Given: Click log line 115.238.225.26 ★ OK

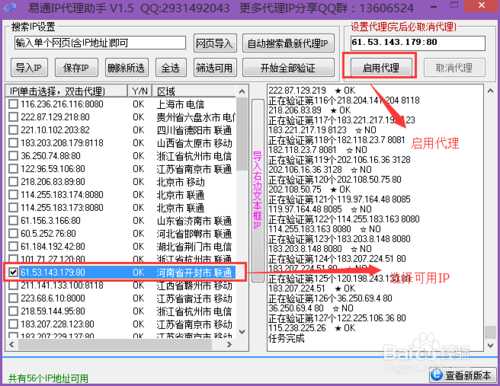Looking at the screenshot, I should [312, 328].
